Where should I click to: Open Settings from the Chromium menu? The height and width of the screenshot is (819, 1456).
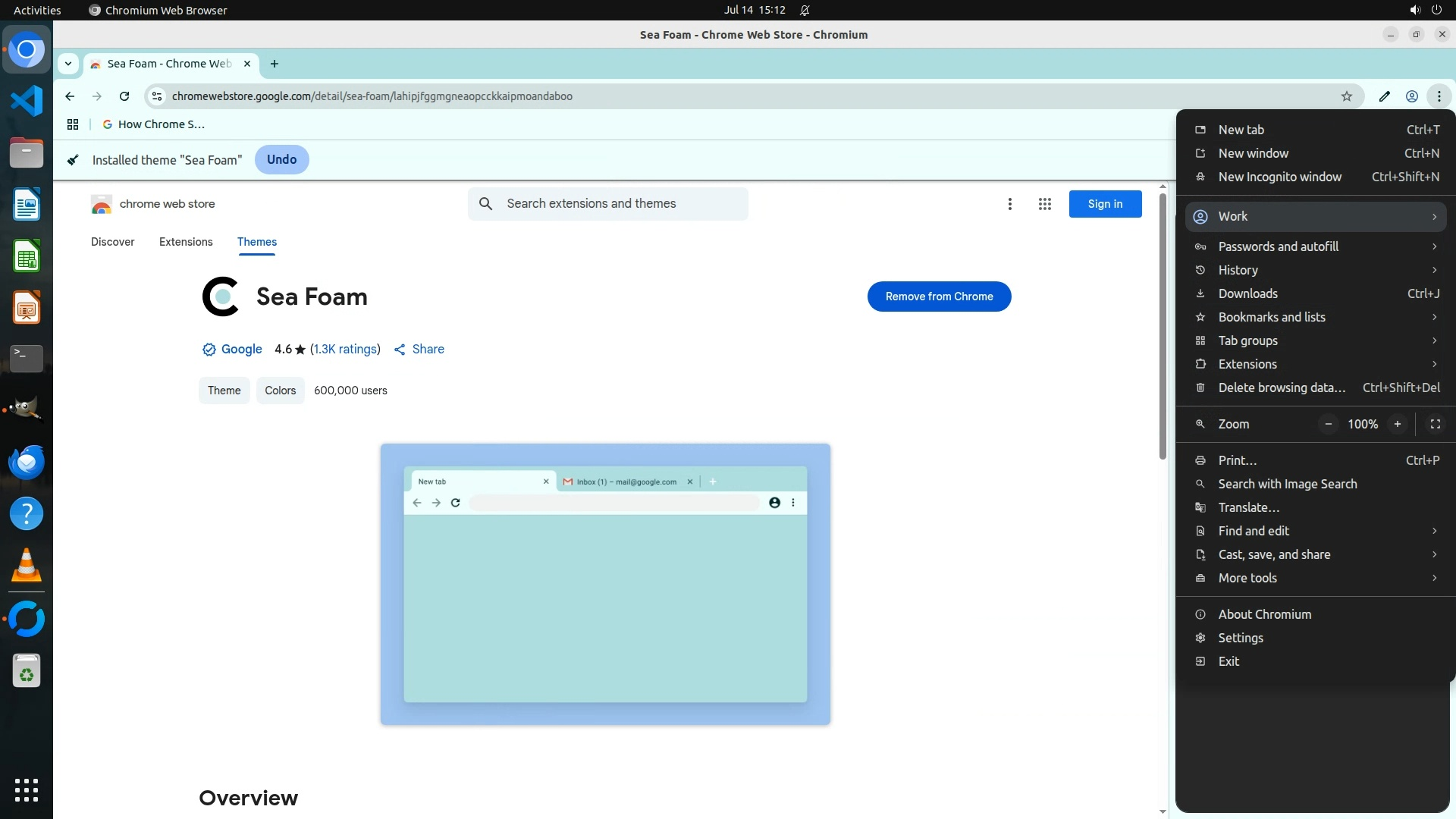1240,638
